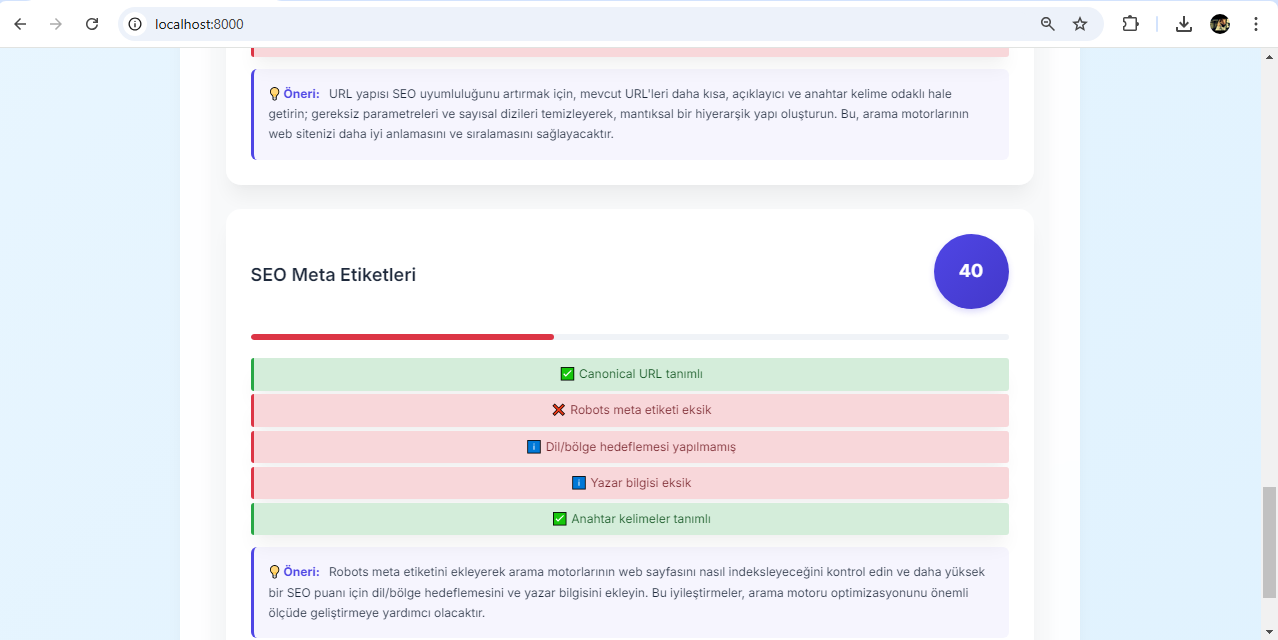1278x640 pixels.
Task: Open the Extensions puzzle icon
Action: (1130, 24)
